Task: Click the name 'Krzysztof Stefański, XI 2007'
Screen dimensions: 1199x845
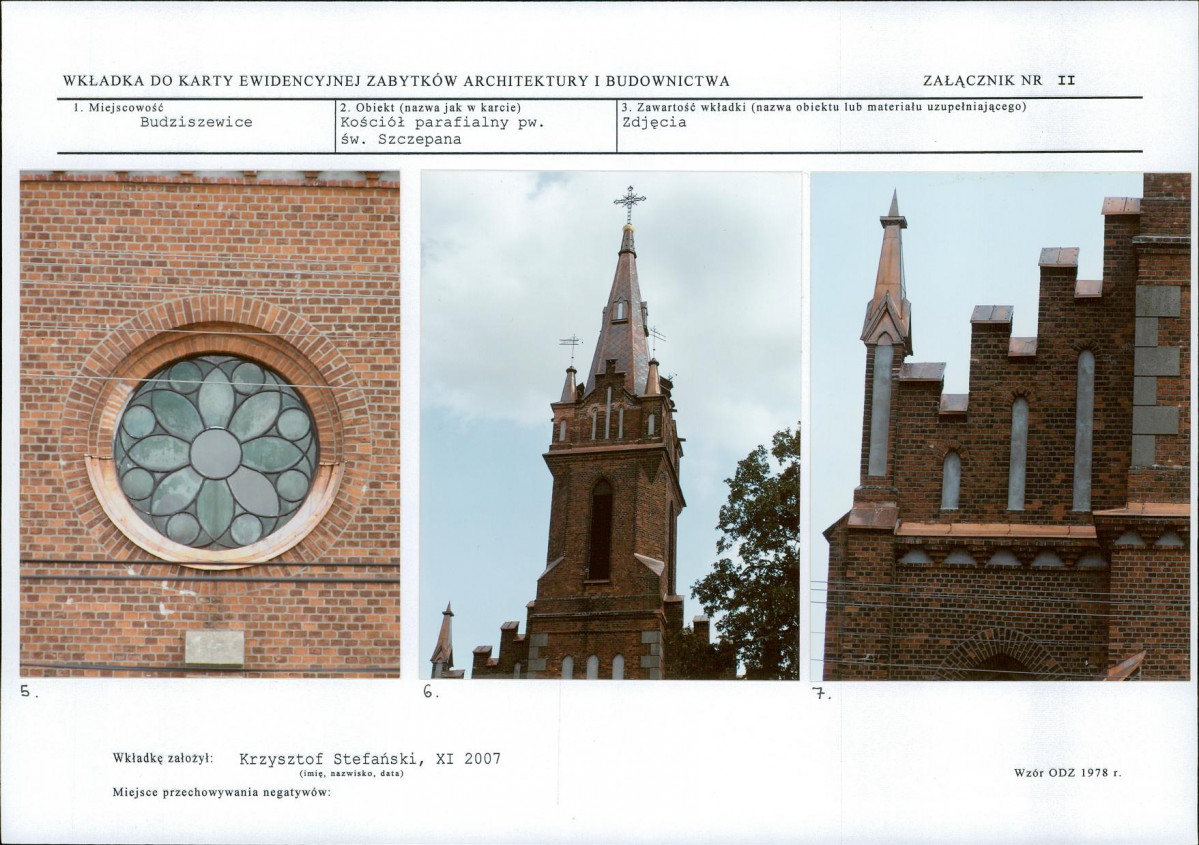Action: tap(370, 759)
